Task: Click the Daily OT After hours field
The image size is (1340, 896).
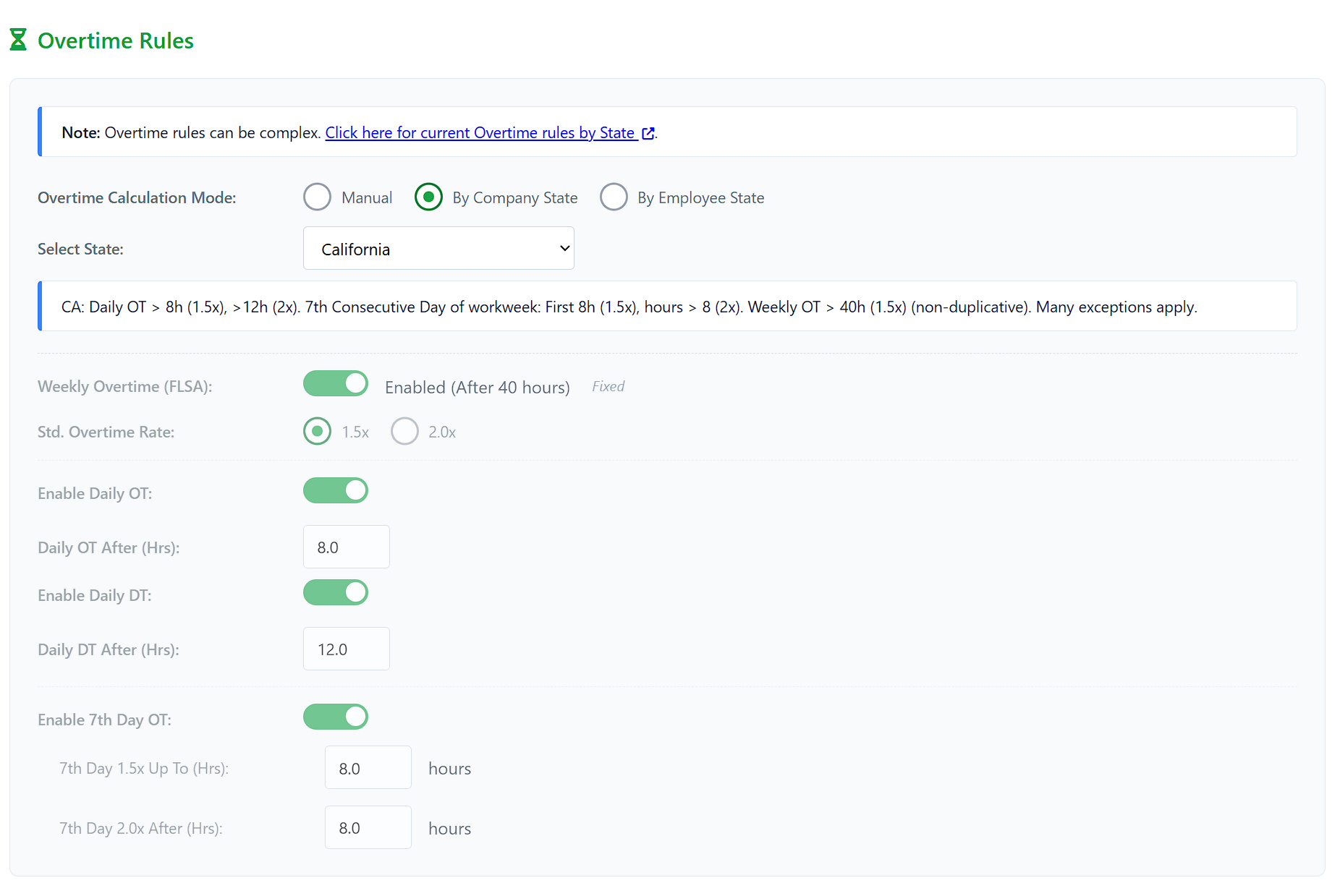Action: tap(347, 547)
